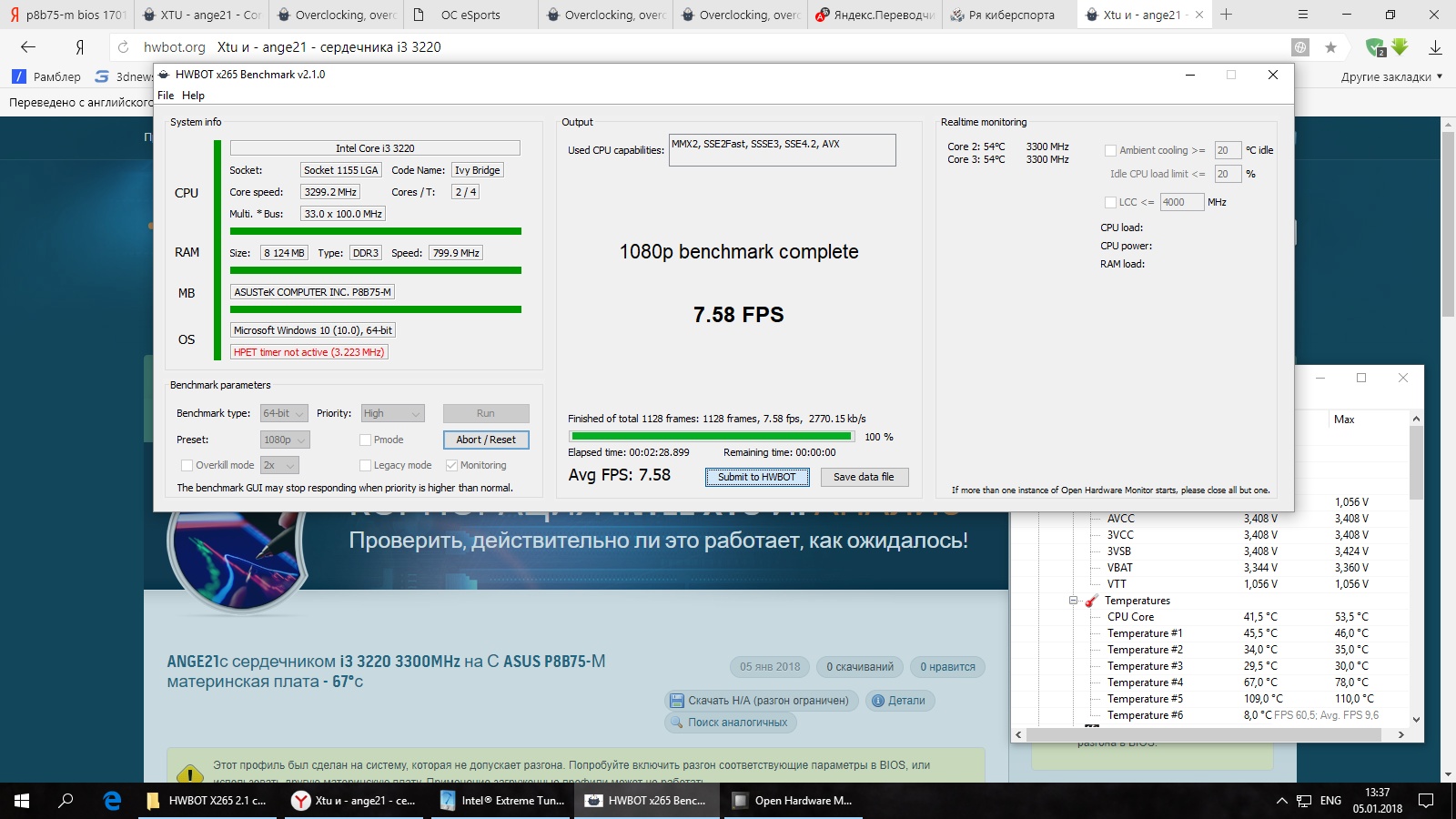Open Windows Start menu

click(22, 801)
